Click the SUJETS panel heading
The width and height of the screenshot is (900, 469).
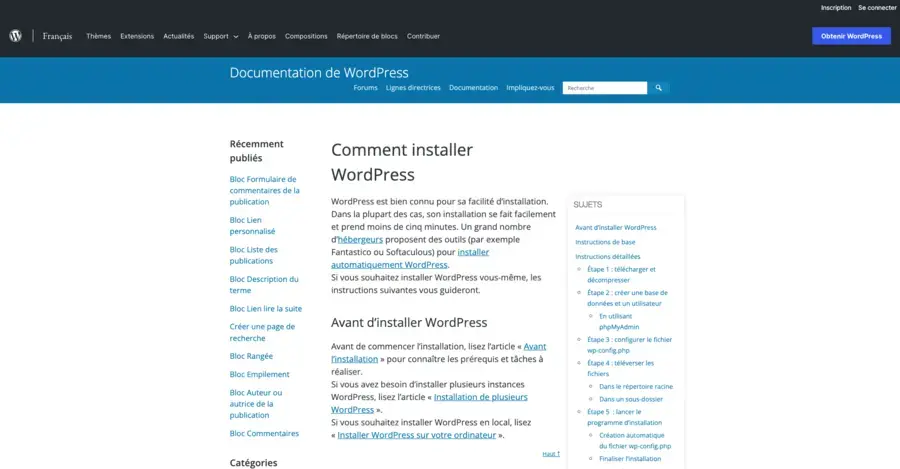click(x=588, y=205)
